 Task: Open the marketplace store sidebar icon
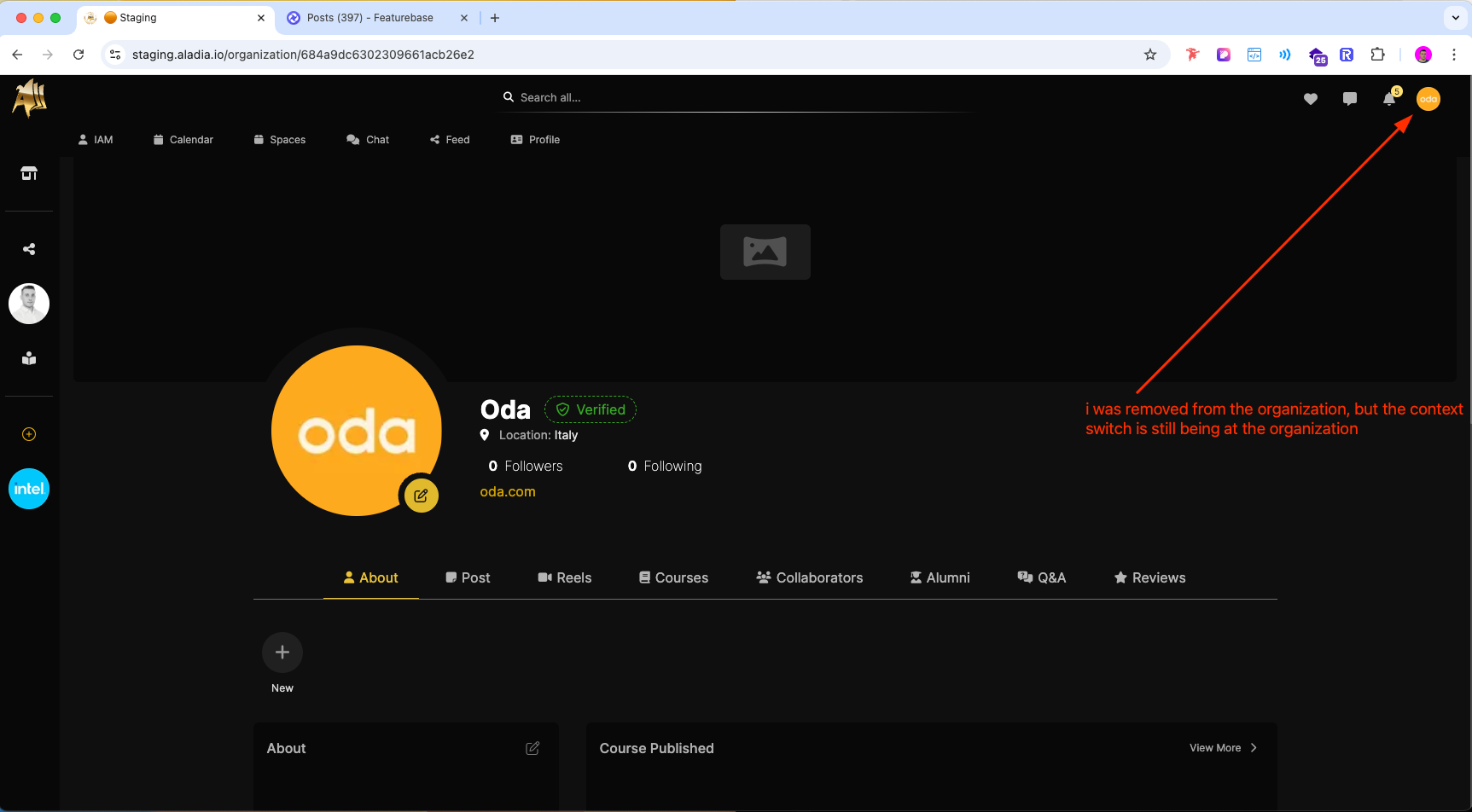[29, 174]
